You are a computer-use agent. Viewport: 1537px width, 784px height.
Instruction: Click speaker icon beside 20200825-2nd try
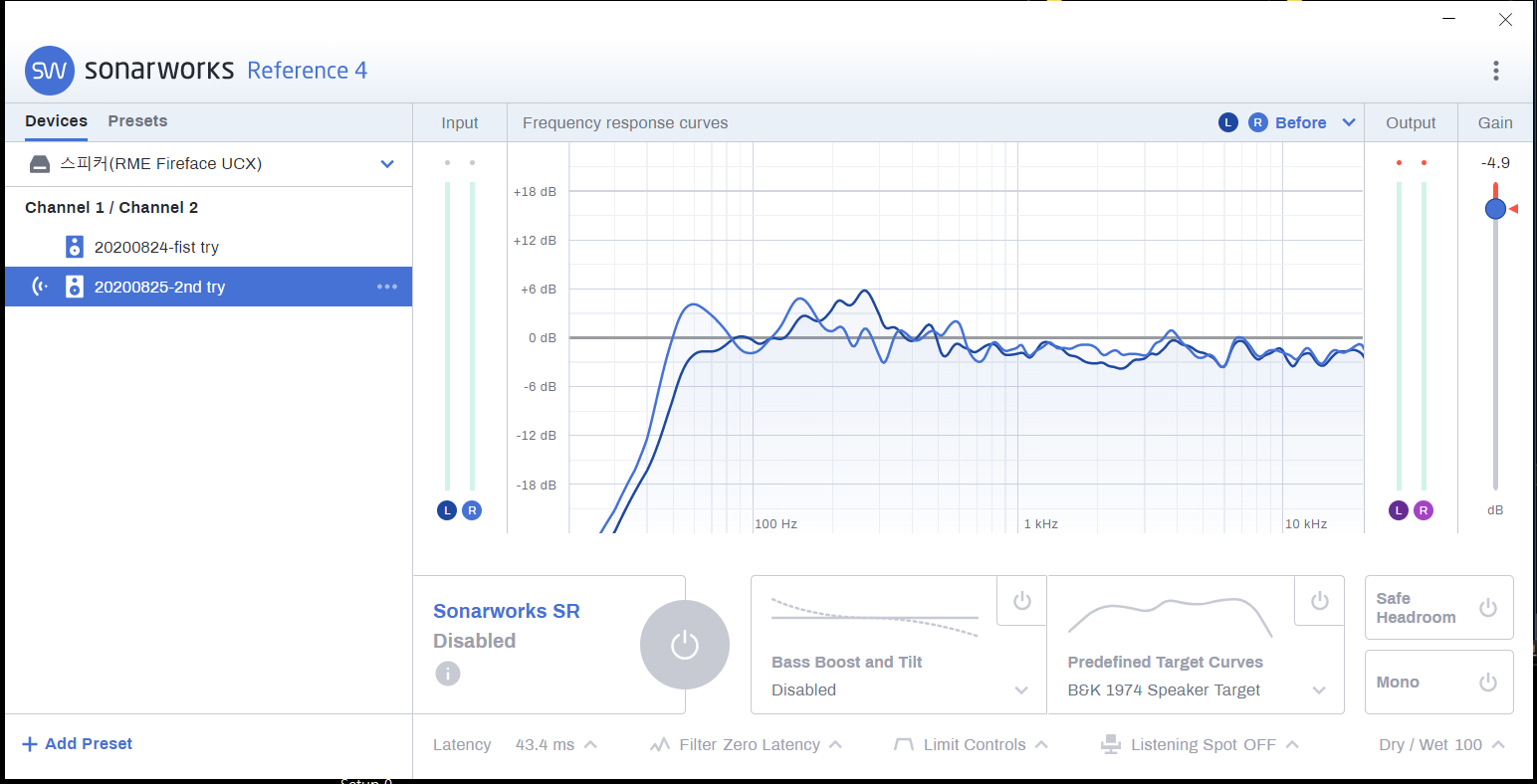[74, 287]
